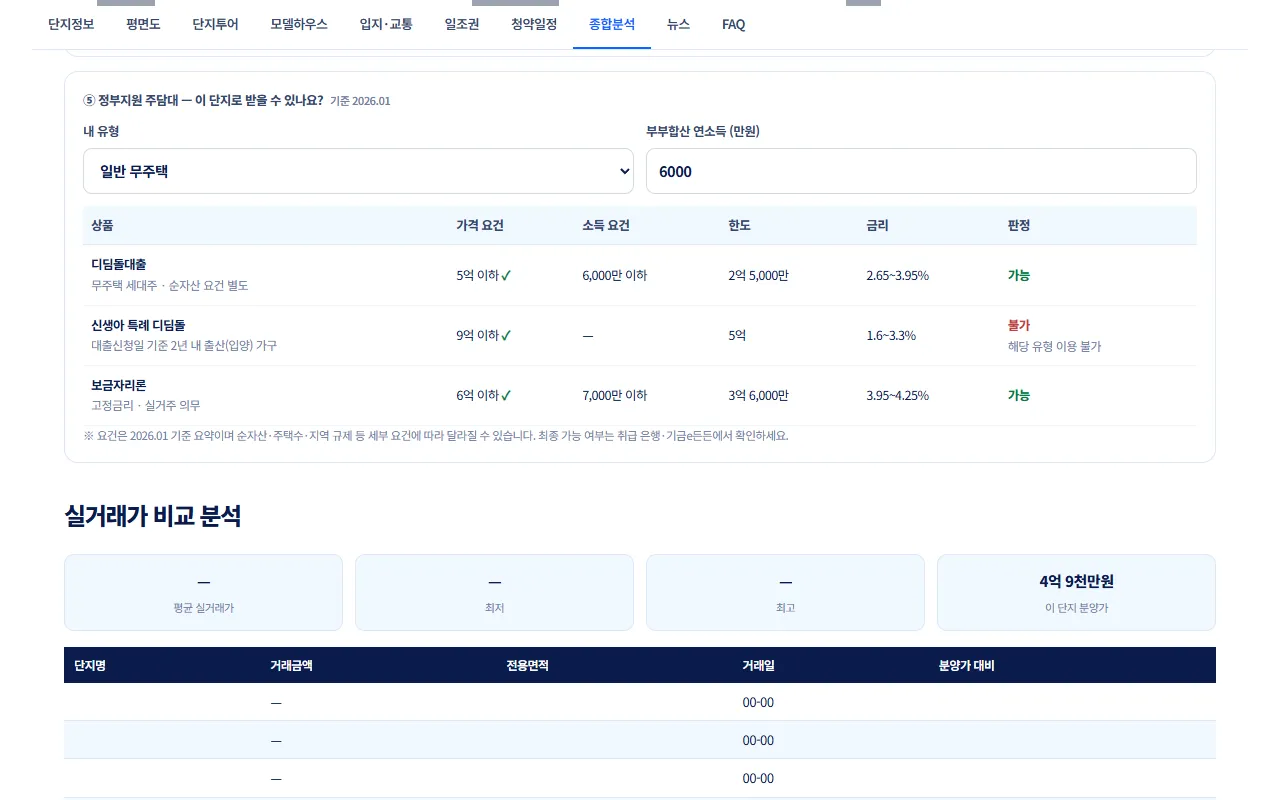The height and width of the screenshot is (800, 1280).
Task: Open the 청약일정 tab
Action: [x=534, y=24]
